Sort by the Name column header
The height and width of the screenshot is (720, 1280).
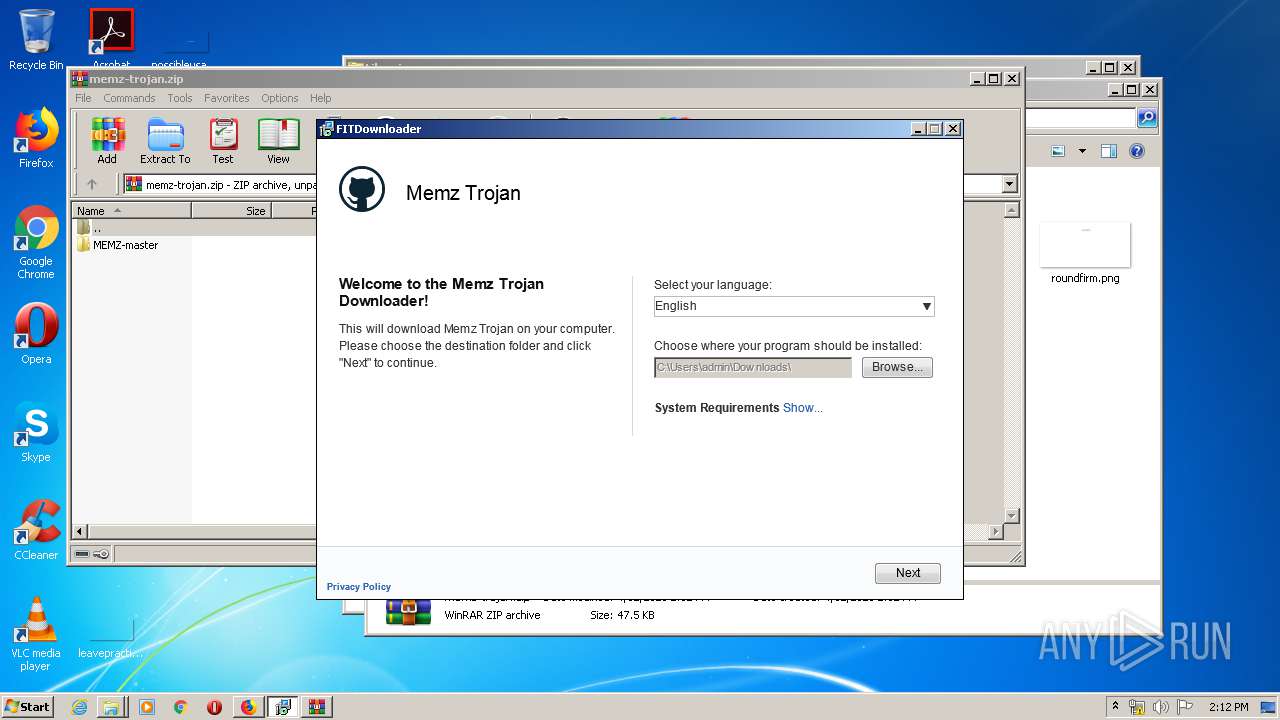click(x=132, y=210)
